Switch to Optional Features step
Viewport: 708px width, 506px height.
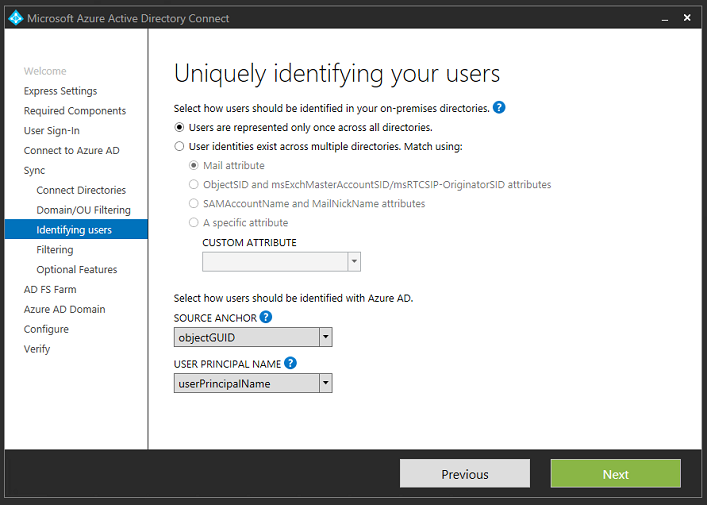(76, 269)
